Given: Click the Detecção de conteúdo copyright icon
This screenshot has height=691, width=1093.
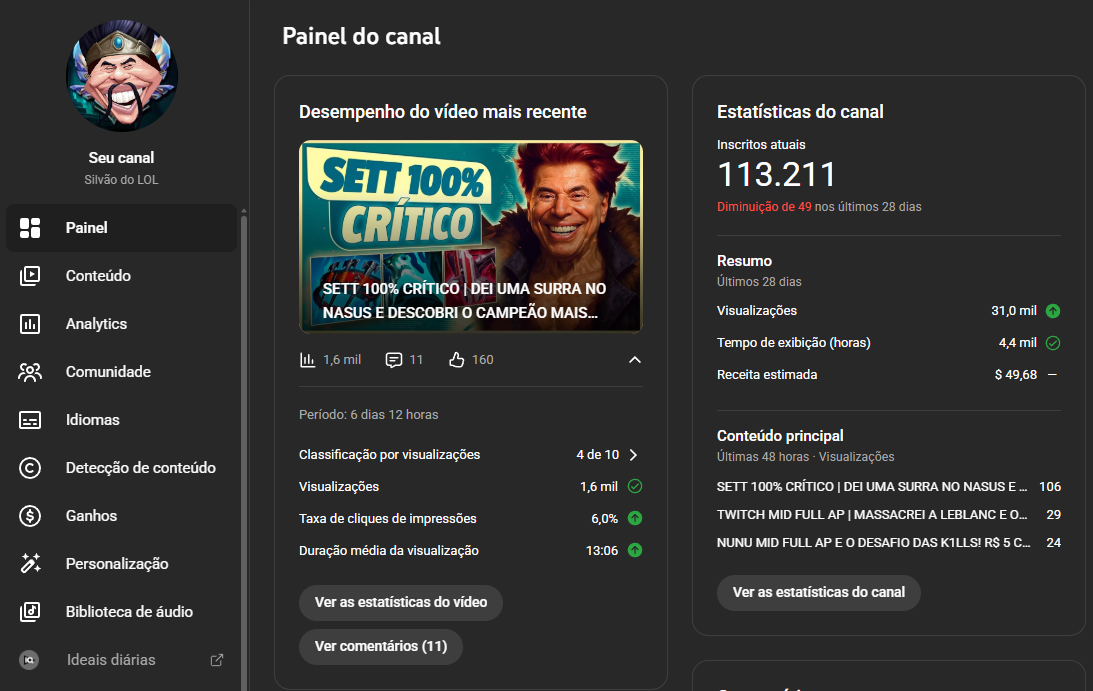Looking at the screenshot, I should pyautogui.click(x=30, y=468).
